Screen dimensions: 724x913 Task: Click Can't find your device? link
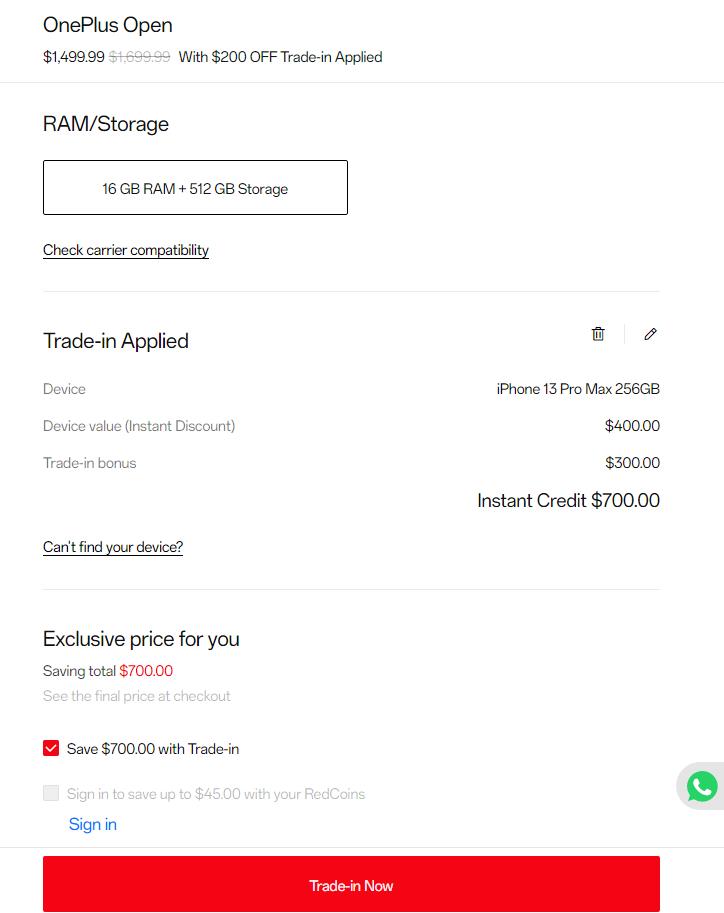[x=113, y=547]
